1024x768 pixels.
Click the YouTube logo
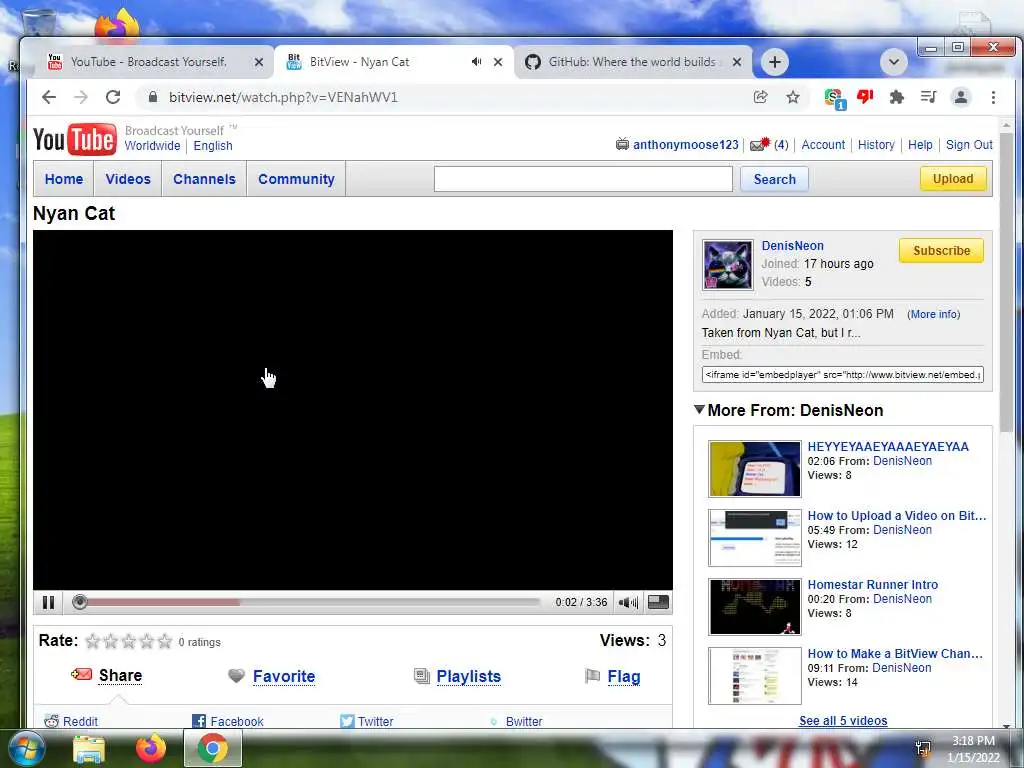[x=75, y=139]
